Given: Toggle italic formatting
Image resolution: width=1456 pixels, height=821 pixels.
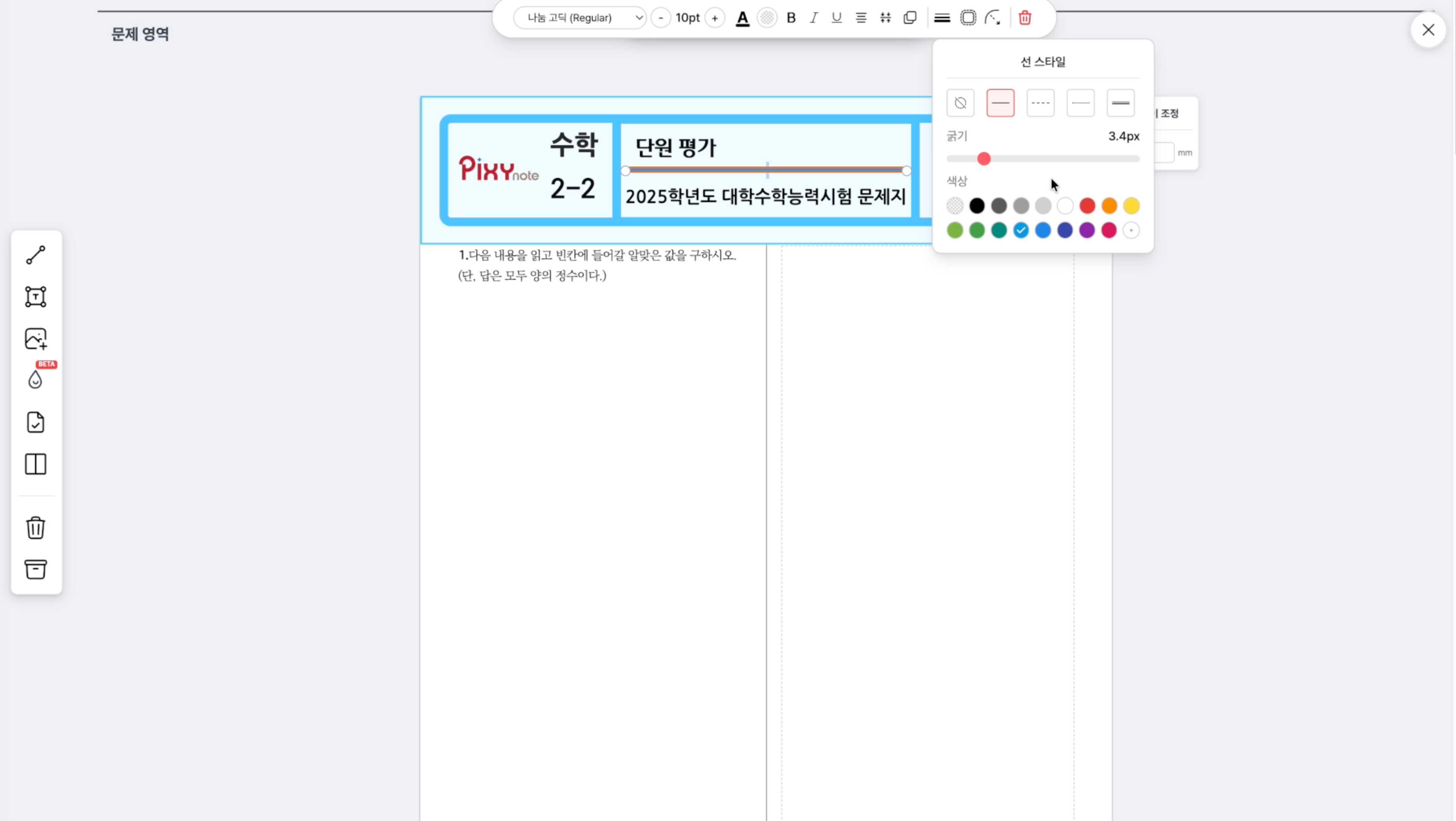Looking at the screenshot, I should [x=813, y=17].
